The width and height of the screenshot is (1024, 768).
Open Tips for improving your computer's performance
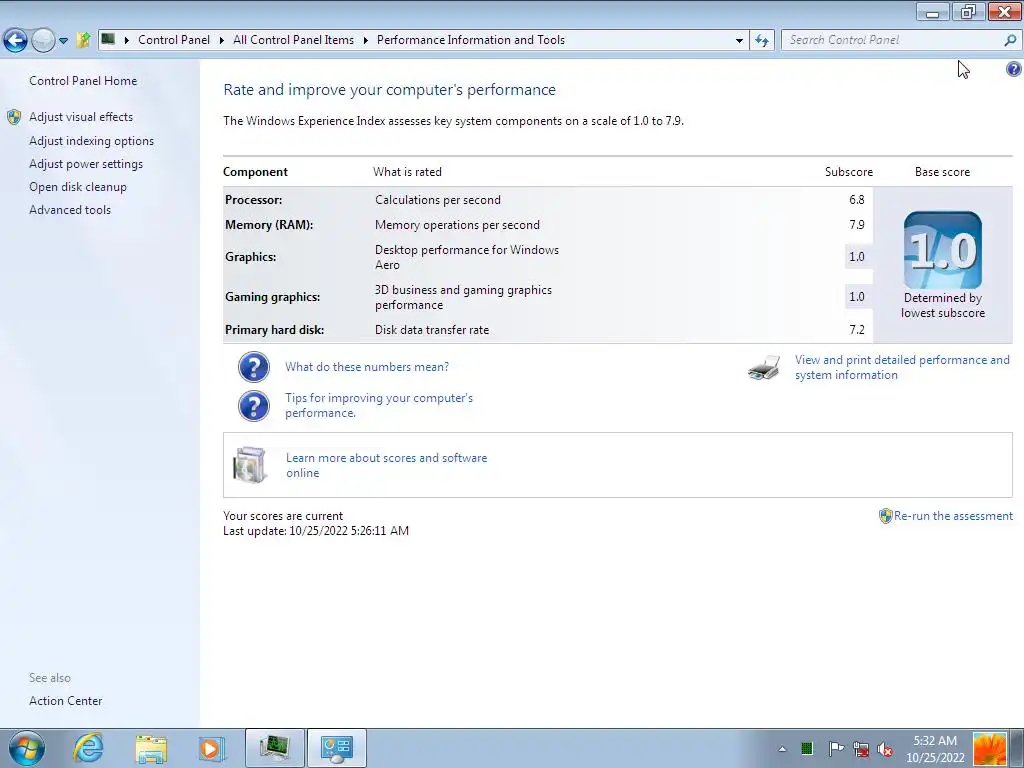(379, 405)
